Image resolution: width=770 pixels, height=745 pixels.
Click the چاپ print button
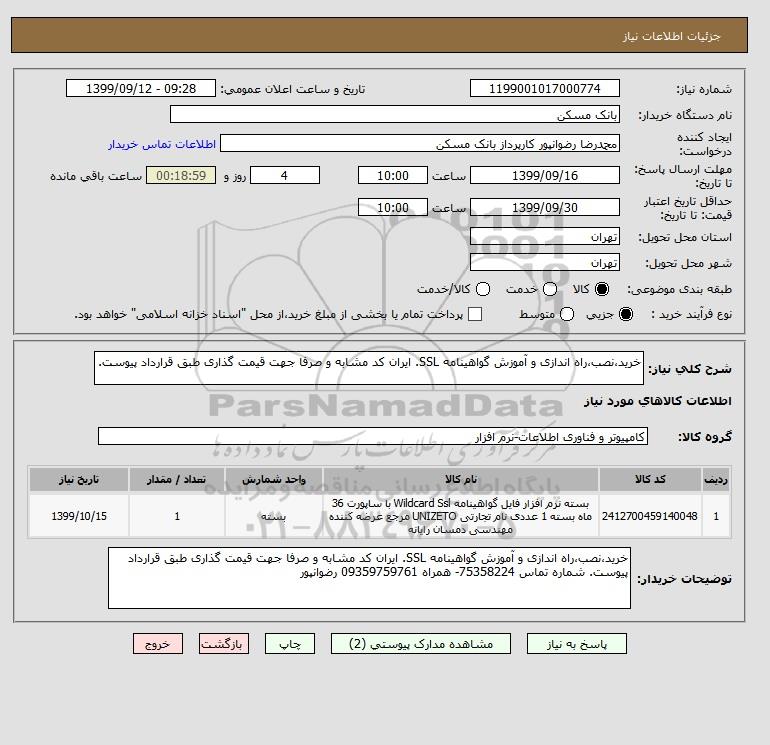pos(290,644)
